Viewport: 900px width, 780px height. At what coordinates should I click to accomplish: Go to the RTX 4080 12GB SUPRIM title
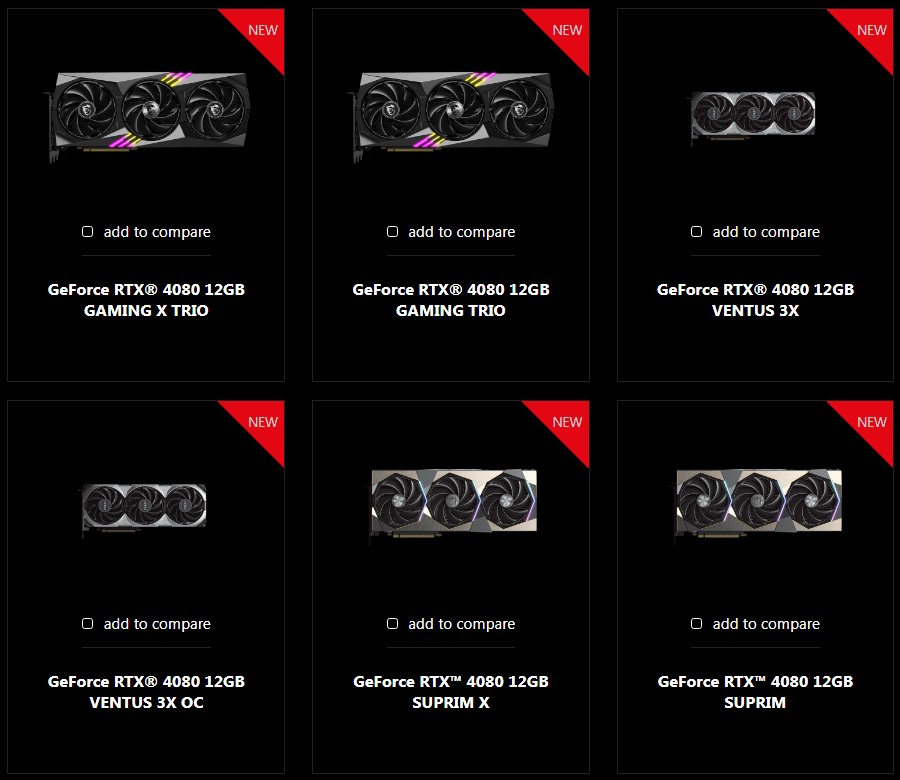[x=755, y=692]
